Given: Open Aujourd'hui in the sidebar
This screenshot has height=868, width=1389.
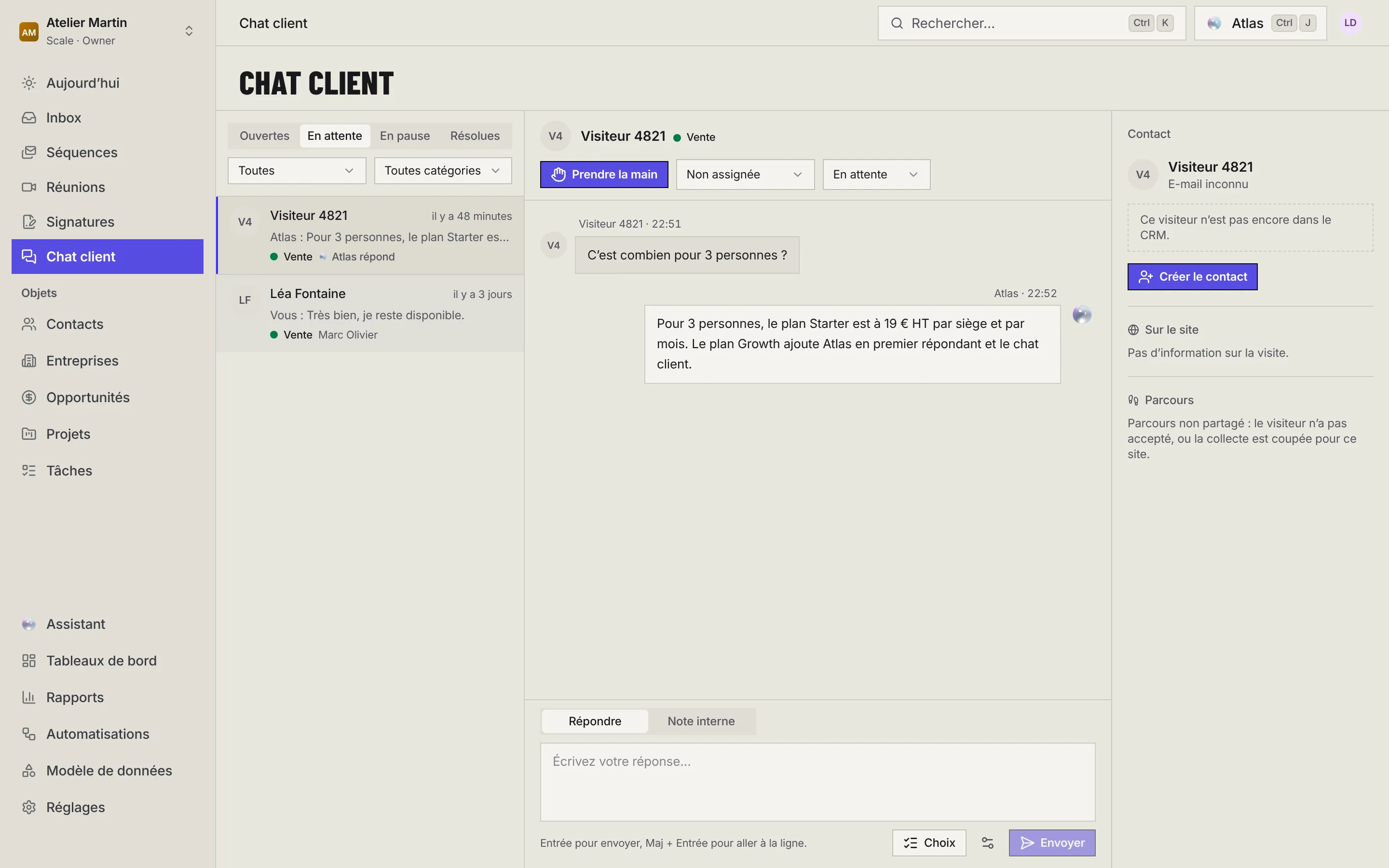Looking at the screenshot, I should 108,82.
